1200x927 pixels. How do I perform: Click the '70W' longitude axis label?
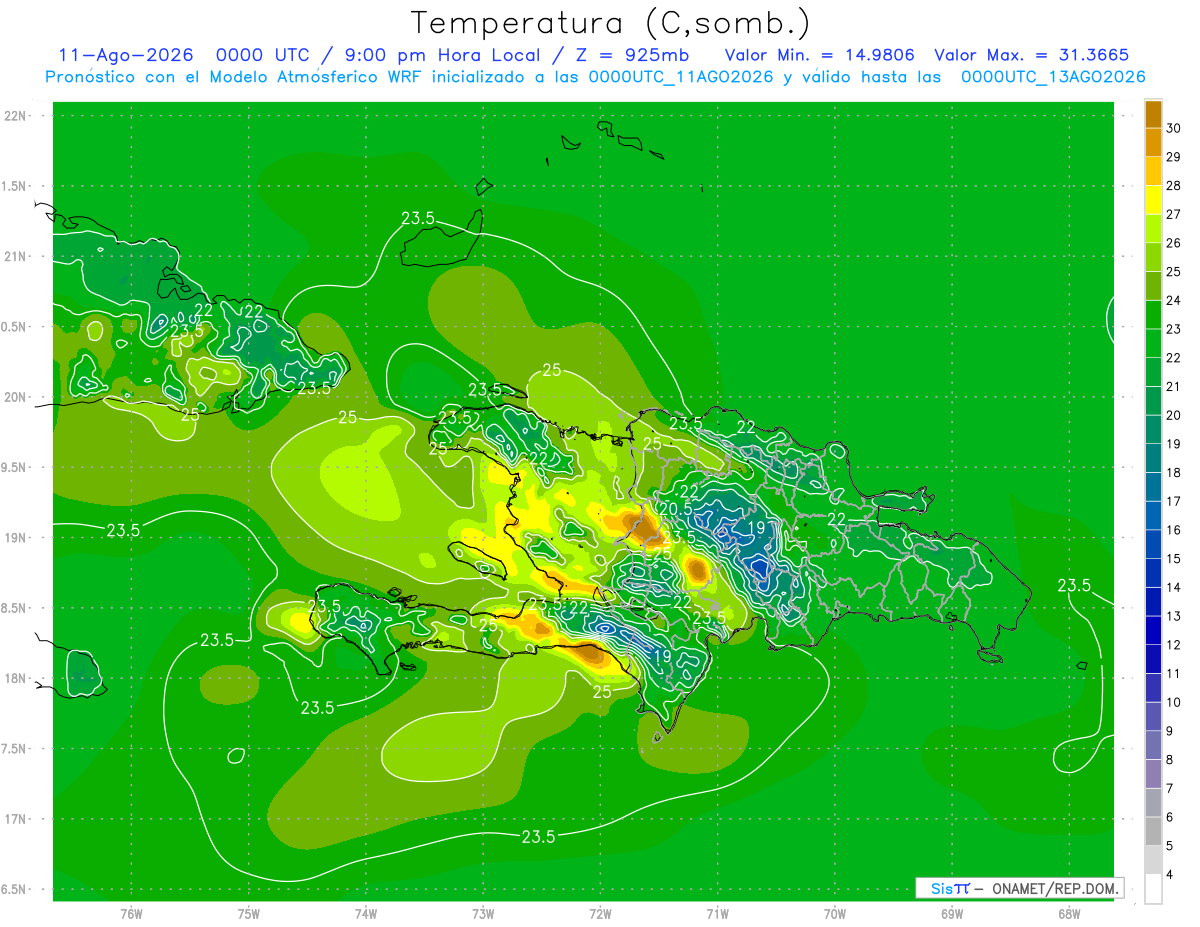(x=835, y=914)
